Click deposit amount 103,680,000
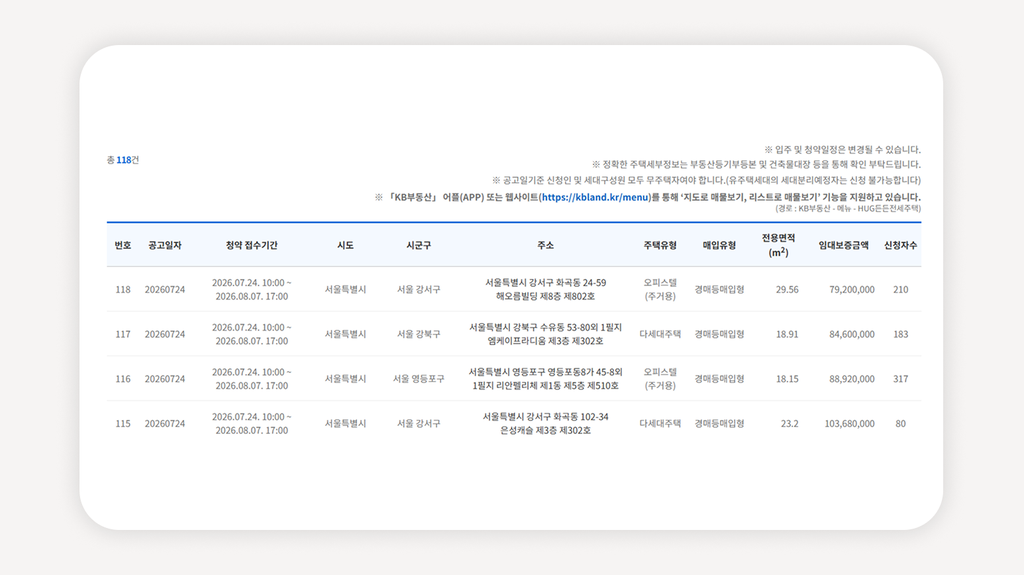The image size is (1024, 575). coord(849,423)
